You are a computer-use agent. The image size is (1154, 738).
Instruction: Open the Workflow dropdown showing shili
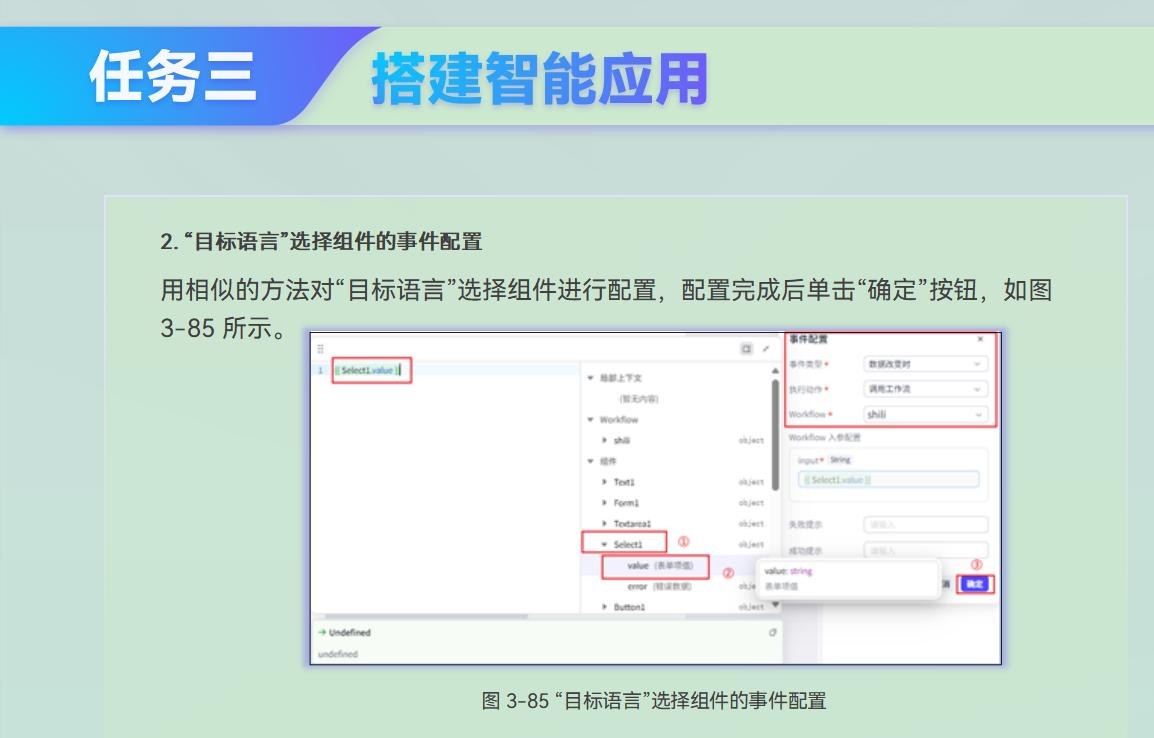pyautogui.click(x=925, y=415)
